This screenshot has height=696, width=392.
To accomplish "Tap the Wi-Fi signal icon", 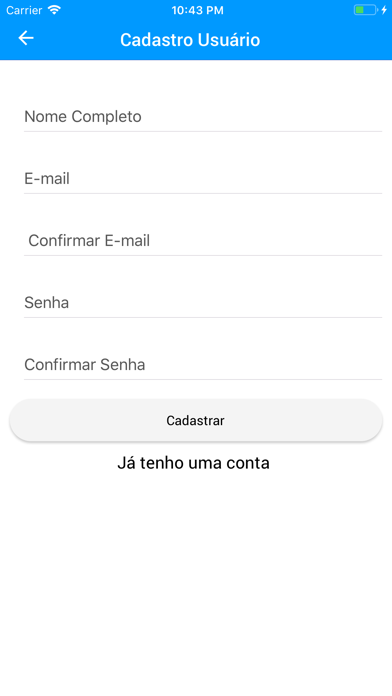I will coord(54,10).
